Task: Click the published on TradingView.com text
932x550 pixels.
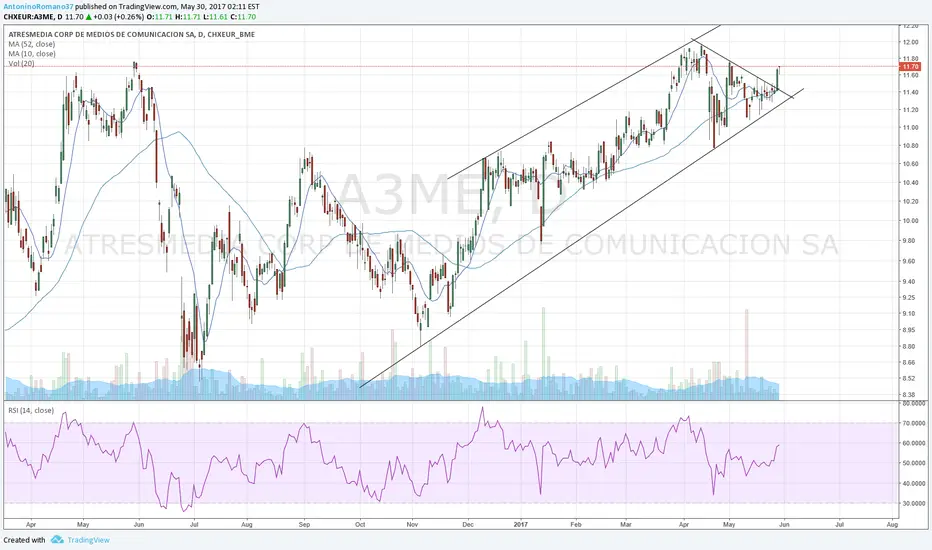Action: pos(128,7)
